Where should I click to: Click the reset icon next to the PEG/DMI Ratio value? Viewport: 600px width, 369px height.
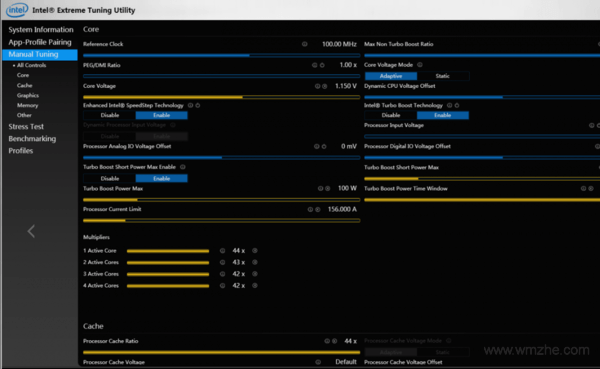tap(322, 65)
